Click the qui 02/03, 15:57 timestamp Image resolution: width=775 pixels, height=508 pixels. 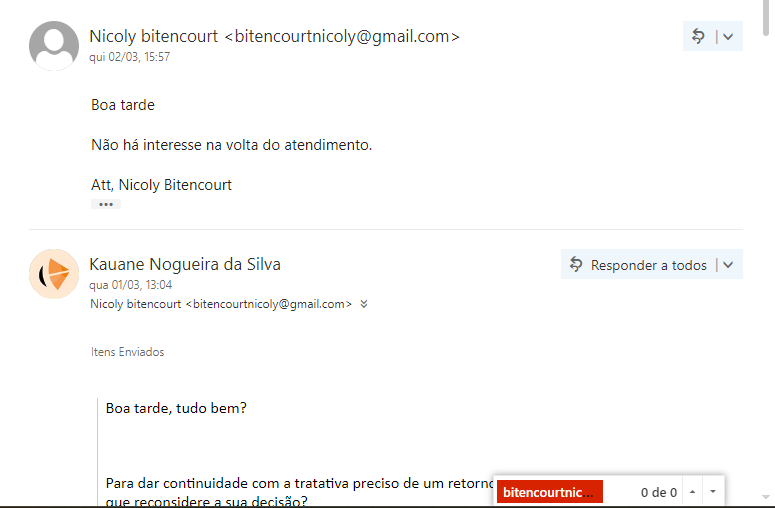click(129, 57)
